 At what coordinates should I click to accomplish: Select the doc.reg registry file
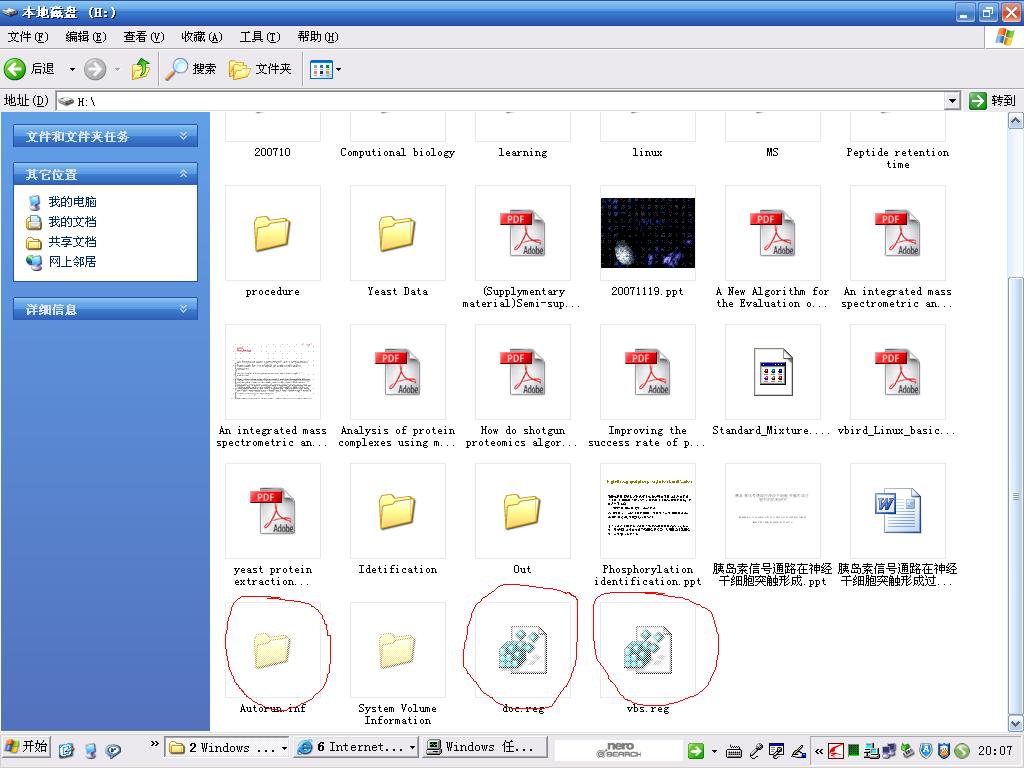[x=522, y=651]
